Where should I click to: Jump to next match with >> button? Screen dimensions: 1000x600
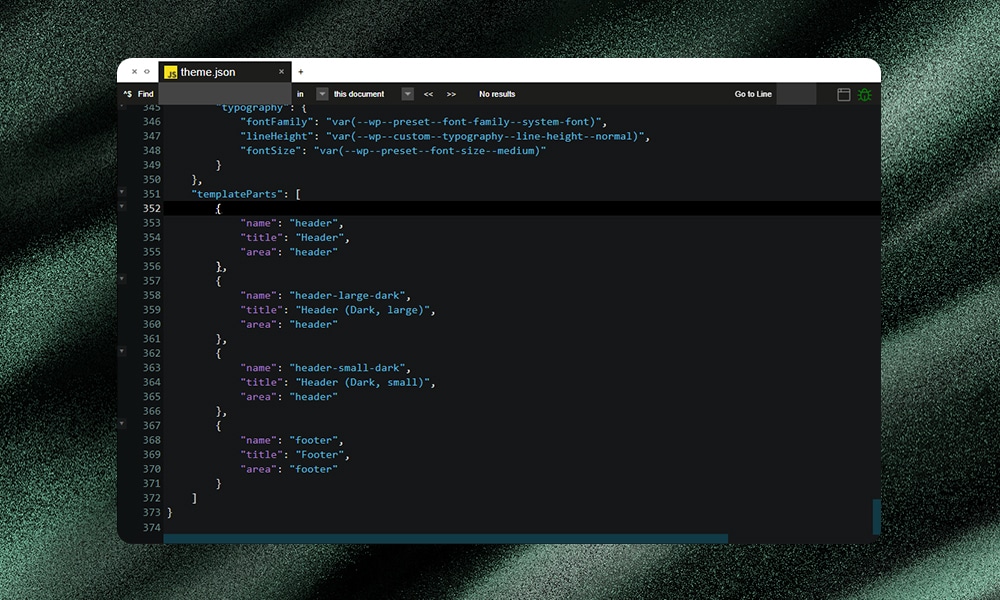click(451, 94)
